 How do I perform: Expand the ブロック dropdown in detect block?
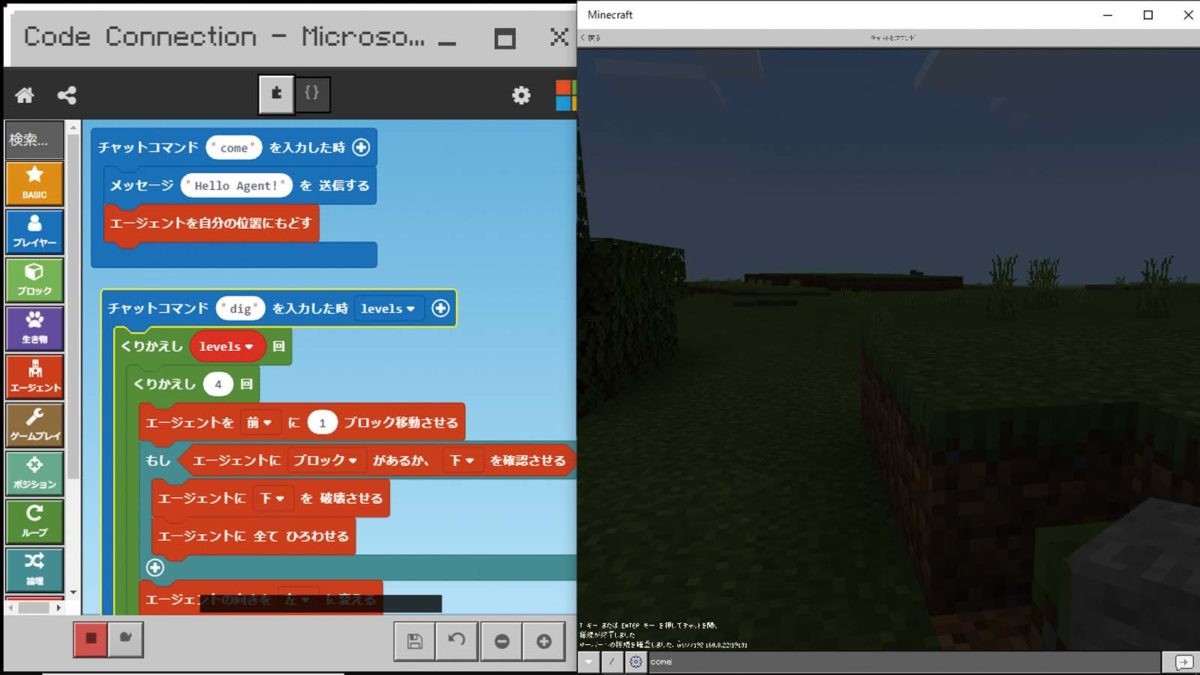[325, 461]
